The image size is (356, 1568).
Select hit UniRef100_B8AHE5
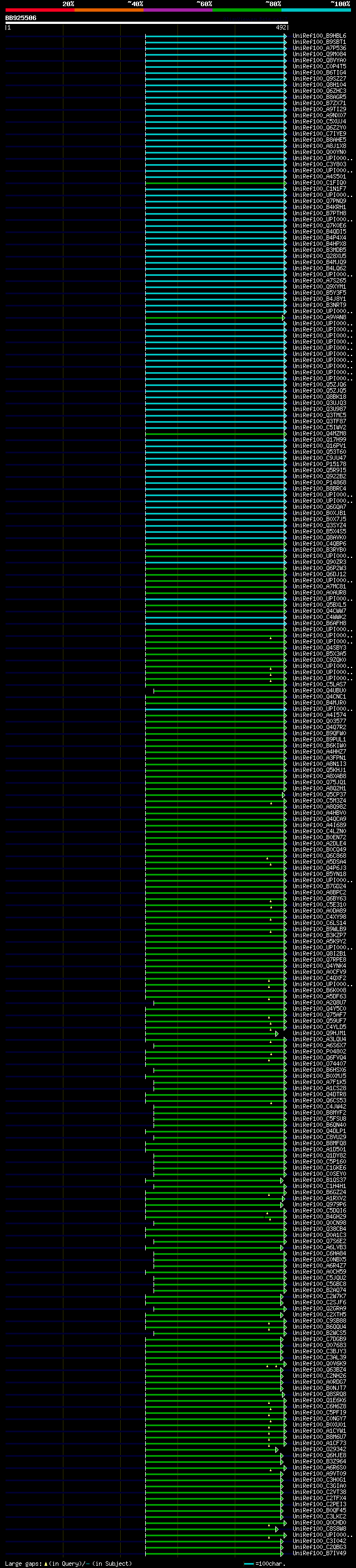click(x=319, y=140)
